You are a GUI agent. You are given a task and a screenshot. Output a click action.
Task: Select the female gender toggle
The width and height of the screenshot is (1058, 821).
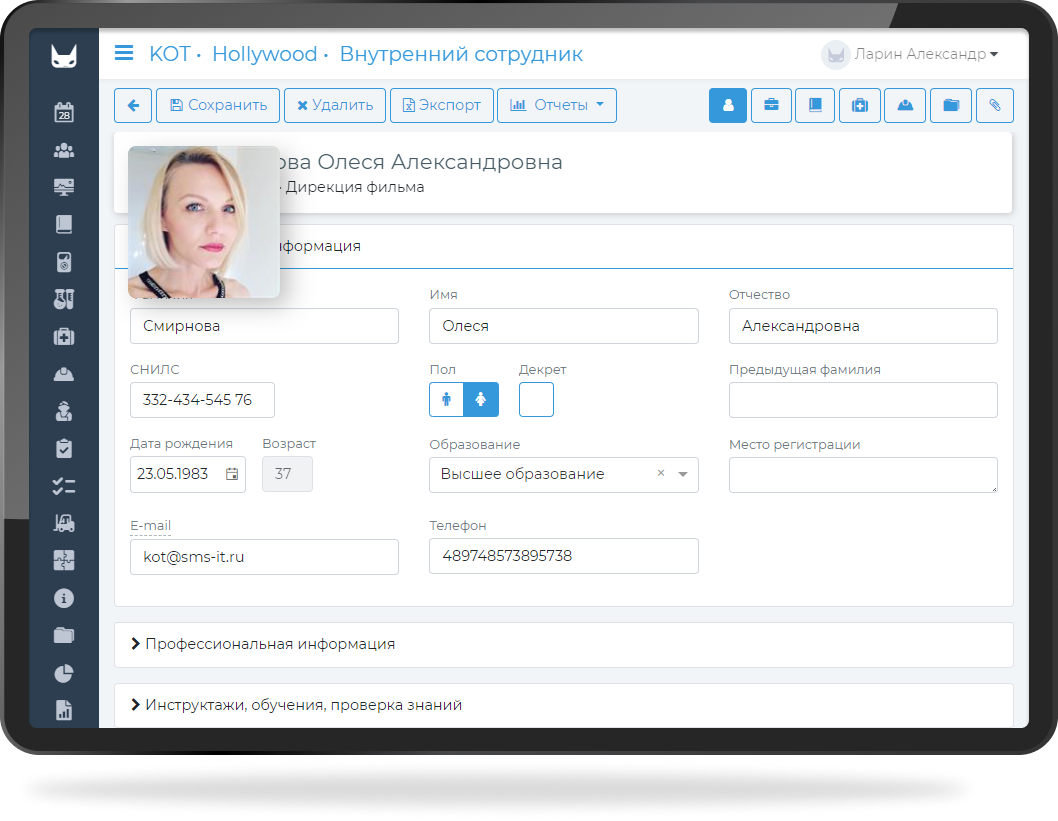click(x=481, y=399)
